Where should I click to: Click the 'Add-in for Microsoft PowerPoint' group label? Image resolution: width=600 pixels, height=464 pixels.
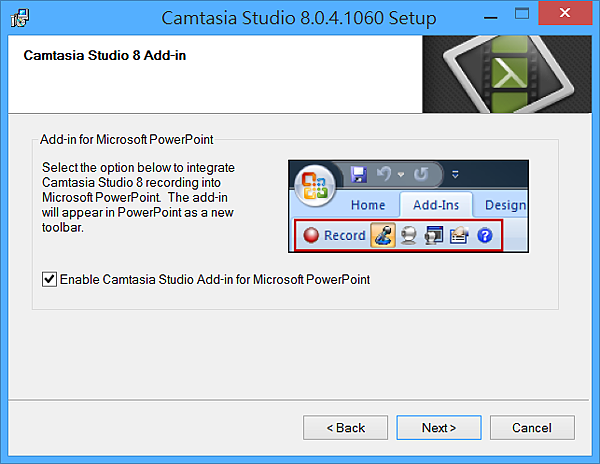point(127,140)
